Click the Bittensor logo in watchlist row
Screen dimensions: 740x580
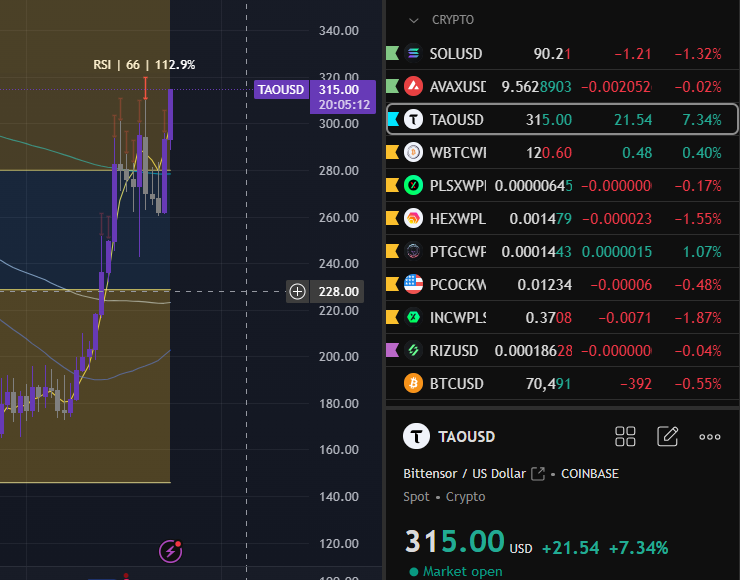coord(413,119)
